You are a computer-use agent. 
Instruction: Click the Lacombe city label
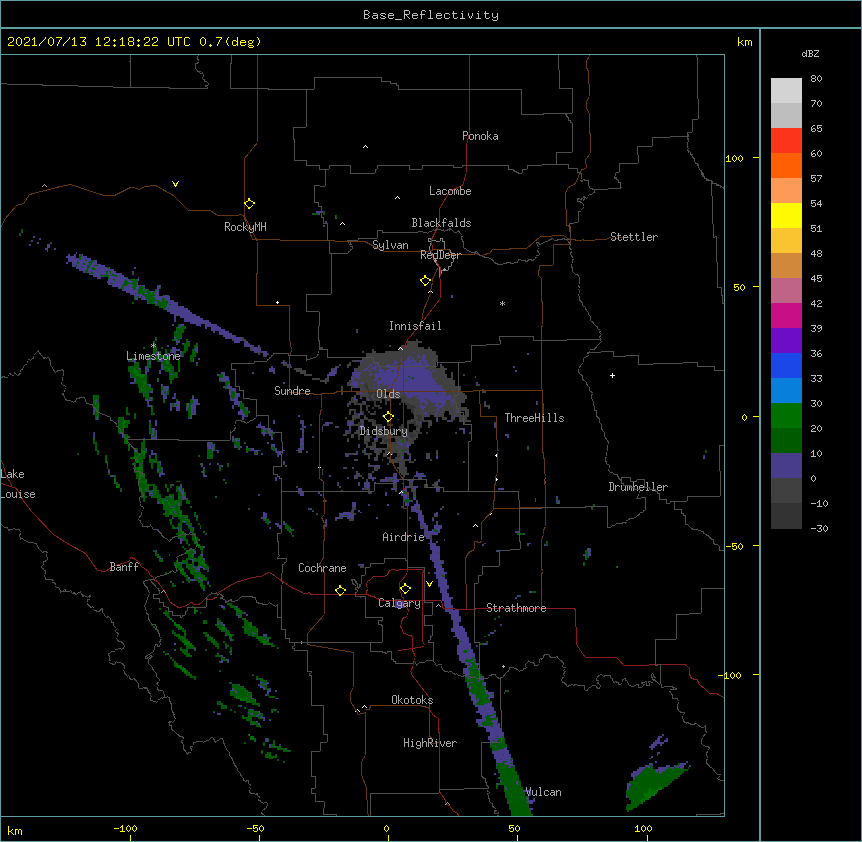click(x=450, y=191)
